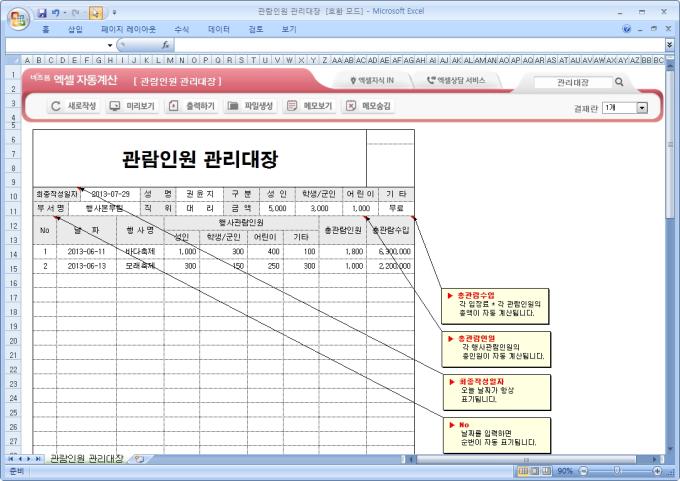
Task: Select the 5,000 adult price cell
Action: point(277,209)
